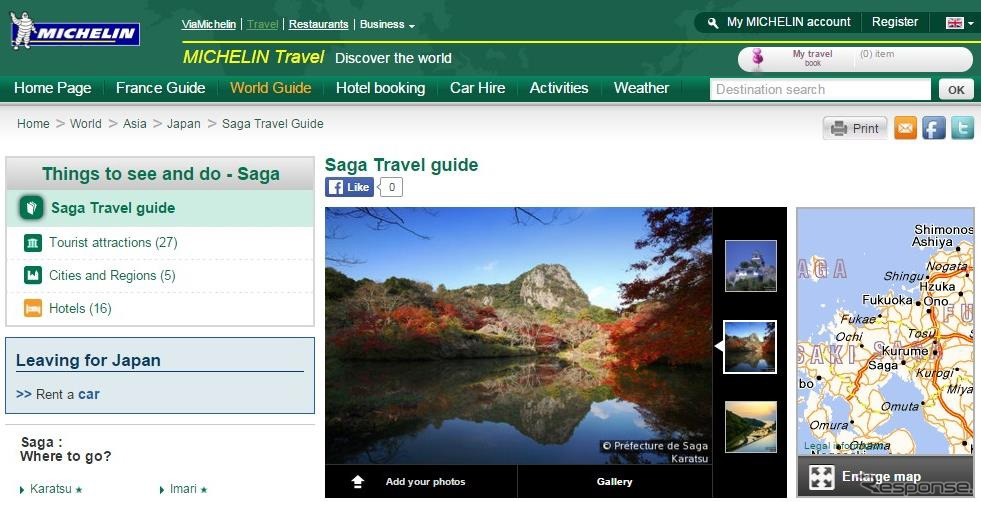This screenshot has height=506, width=984.
Task: Expand the Business dropdown menu
Action: [387, 24]
